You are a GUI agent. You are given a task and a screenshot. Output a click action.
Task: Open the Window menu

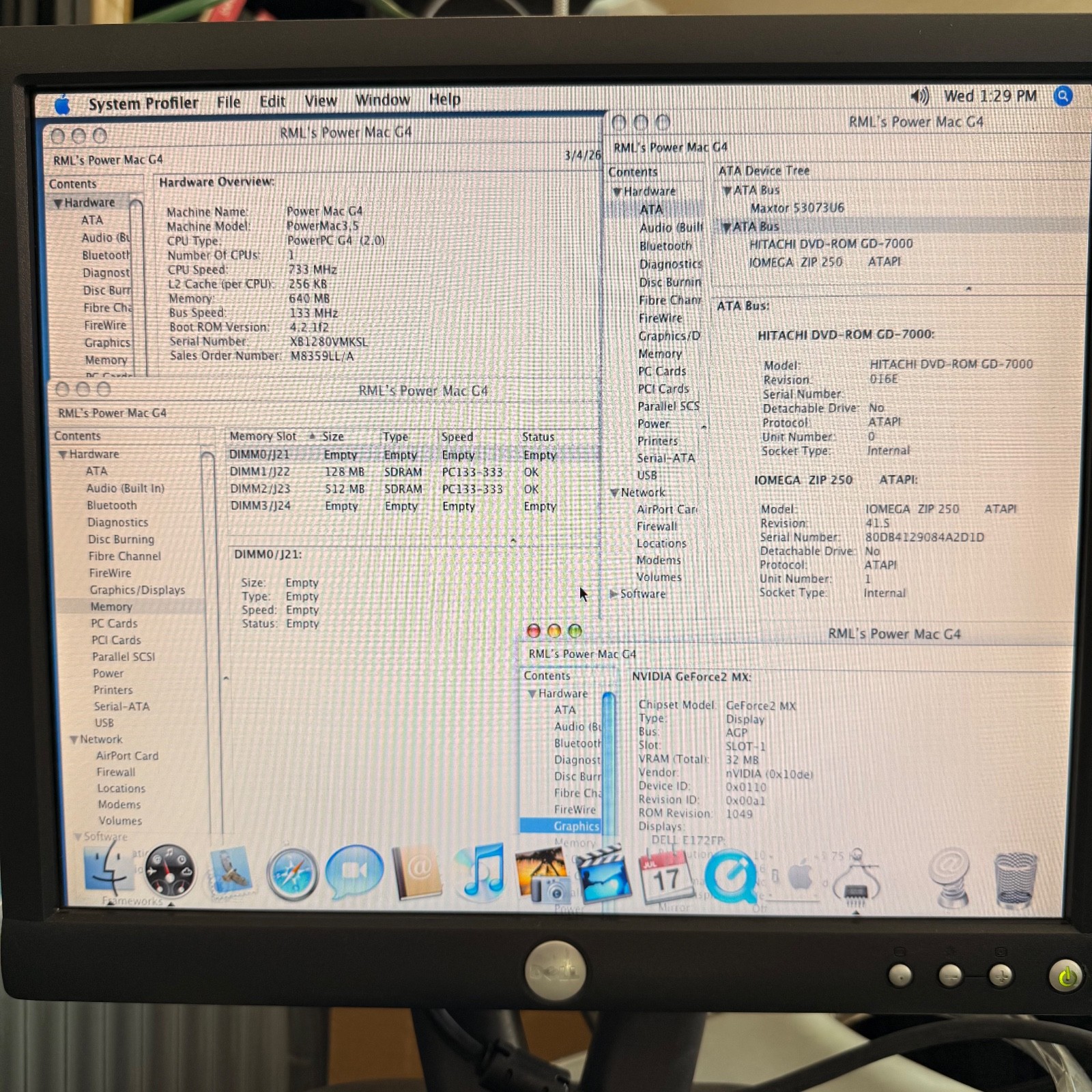[383, 100]
